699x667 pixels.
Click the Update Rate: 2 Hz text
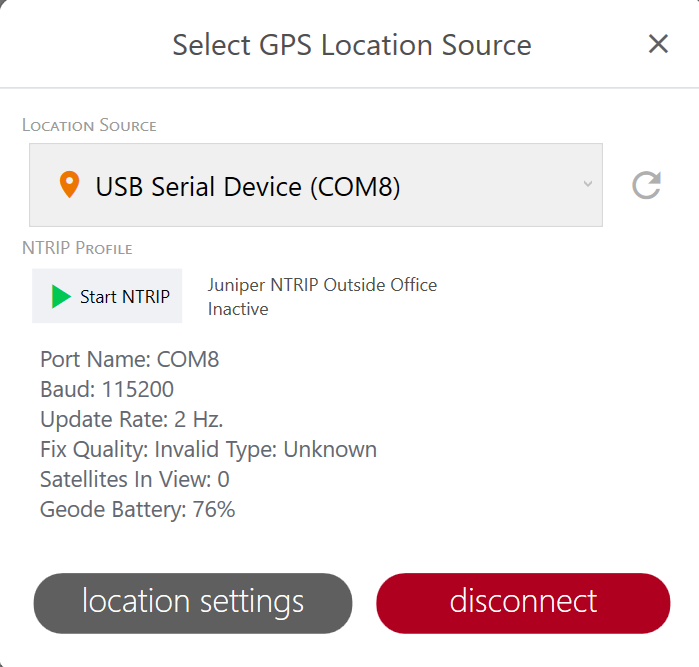(x=131, y=419)
